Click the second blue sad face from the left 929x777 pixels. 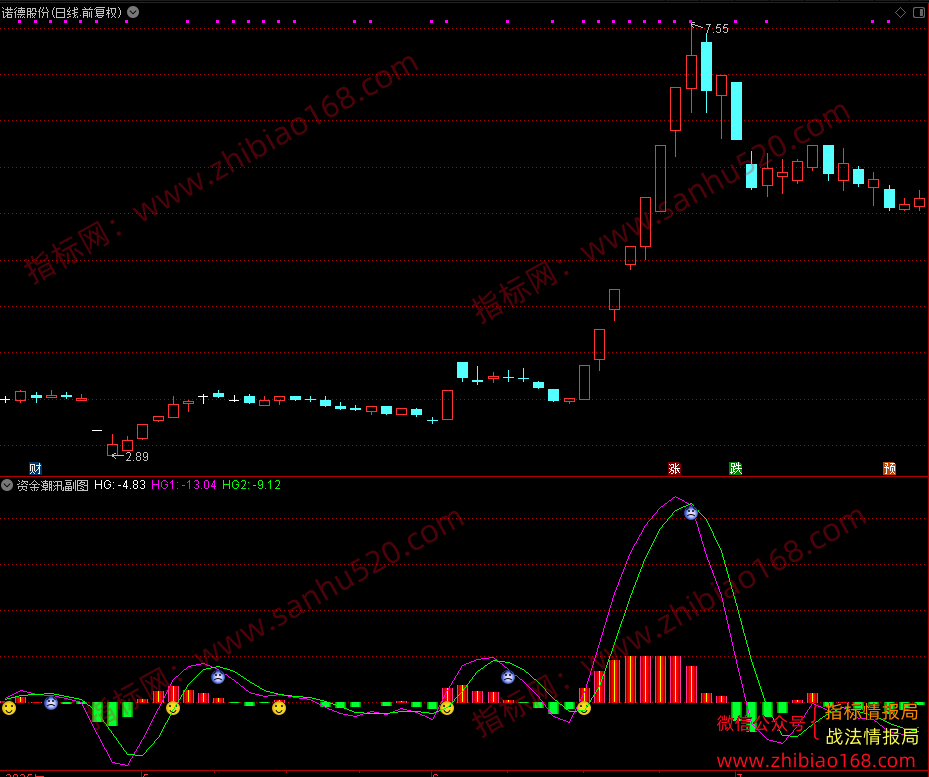218,676
